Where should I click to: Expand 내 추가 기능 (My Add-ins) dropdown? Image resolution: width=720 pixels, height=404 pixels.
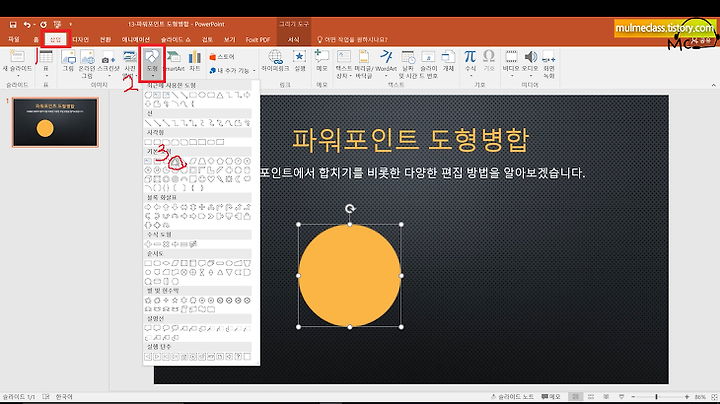tap(232, 71)
